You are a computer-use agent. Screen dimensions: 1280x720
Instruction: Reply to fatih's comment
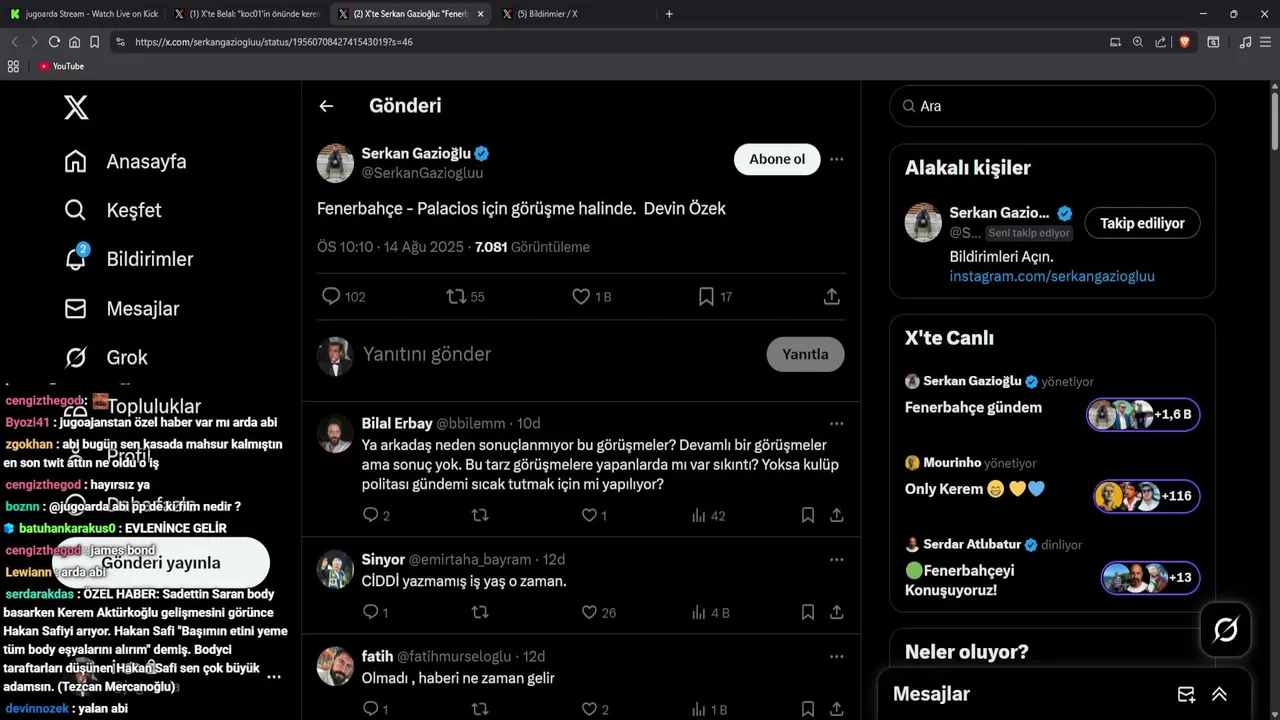[x=370, y=709]
